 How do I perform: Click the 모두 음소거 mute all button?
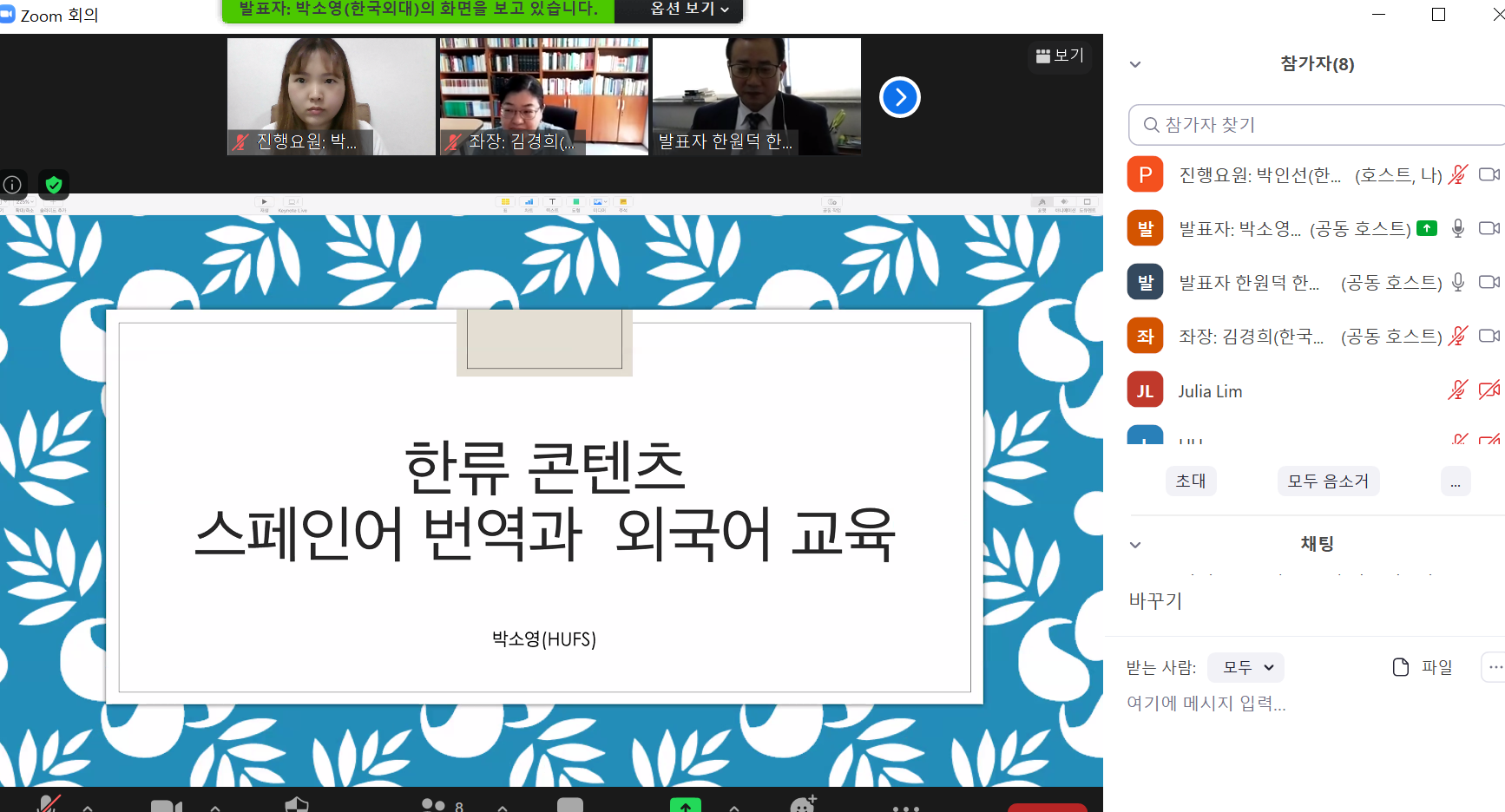[x=1328, y=481]
